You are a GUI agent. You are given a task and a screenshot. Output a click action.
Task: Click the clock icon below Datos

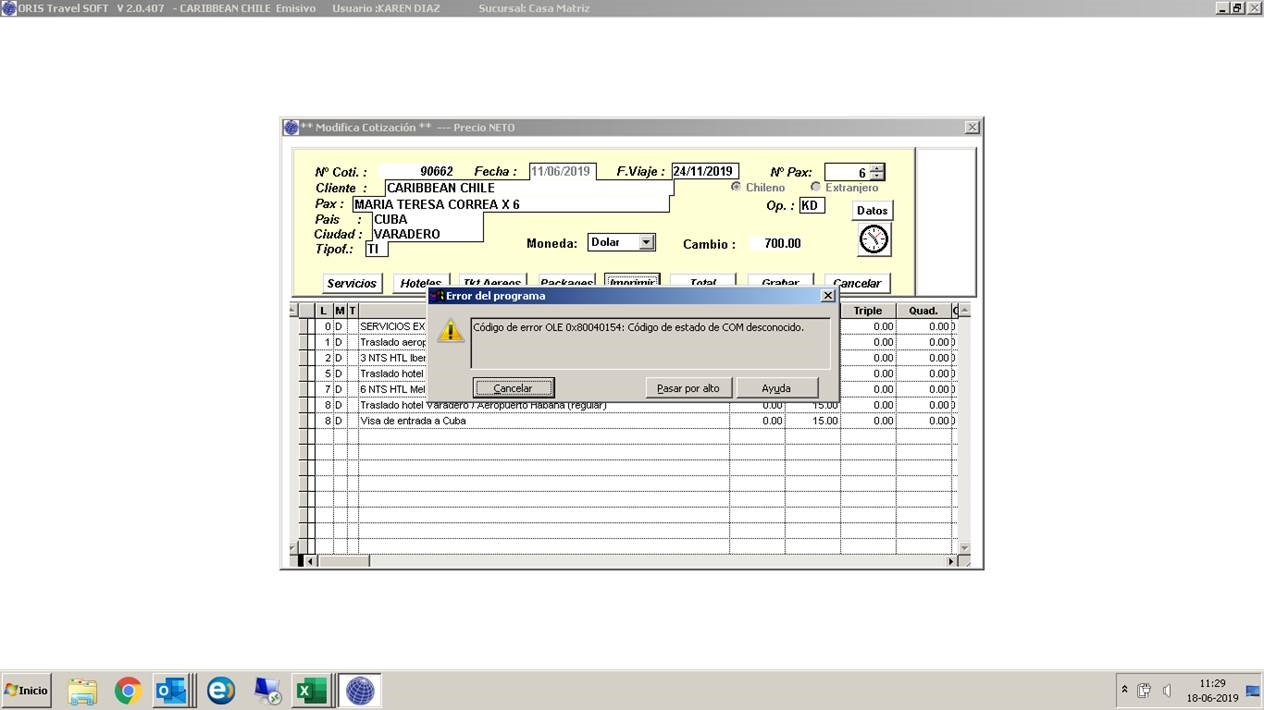(x=873, y=240)
